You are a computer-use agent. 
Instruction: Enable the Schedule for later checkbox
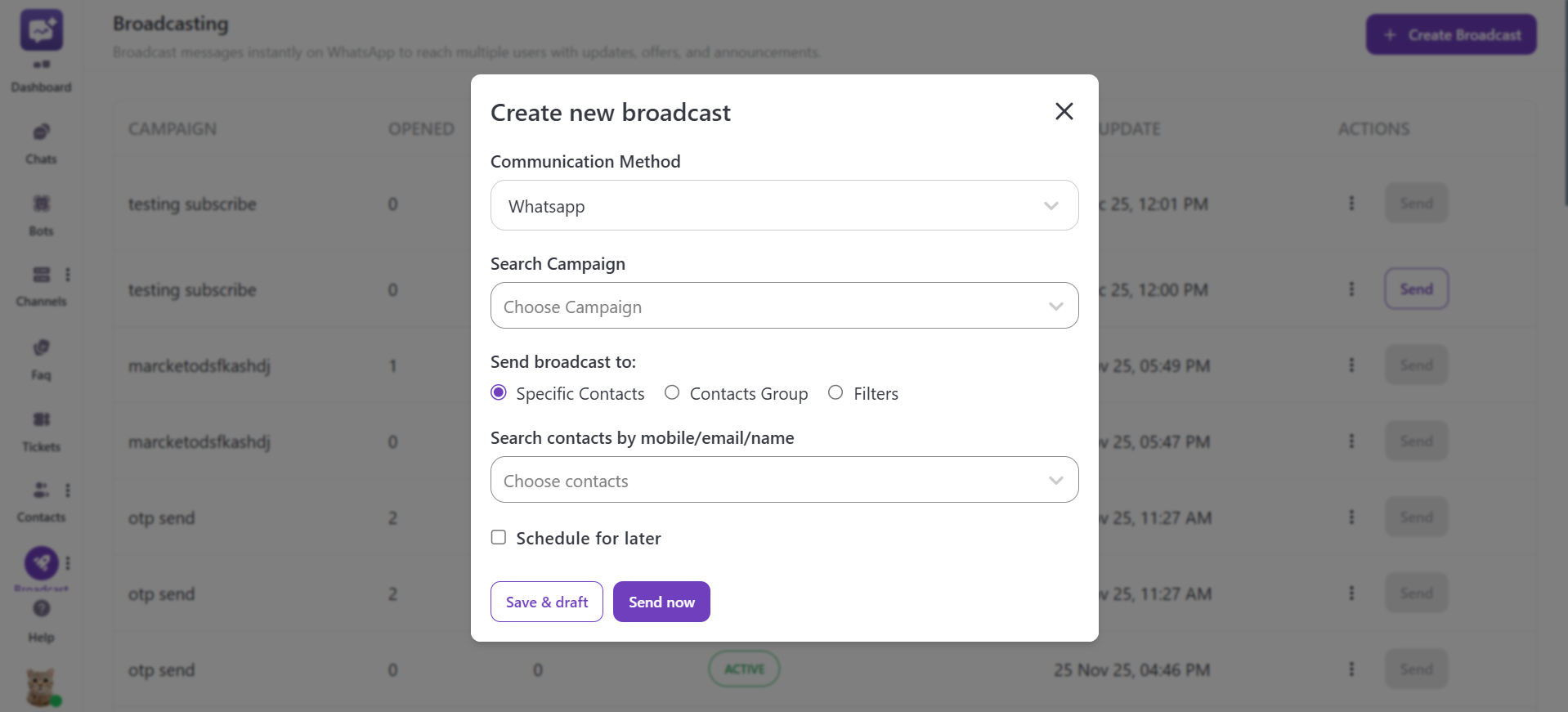499,537
